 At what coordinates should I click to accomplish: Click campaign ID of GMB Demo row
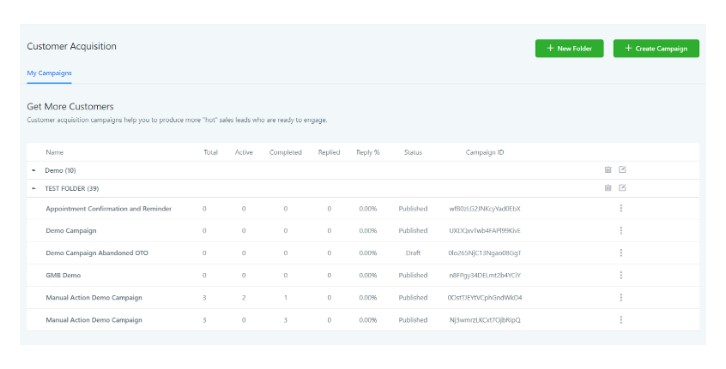click(485, 275)
